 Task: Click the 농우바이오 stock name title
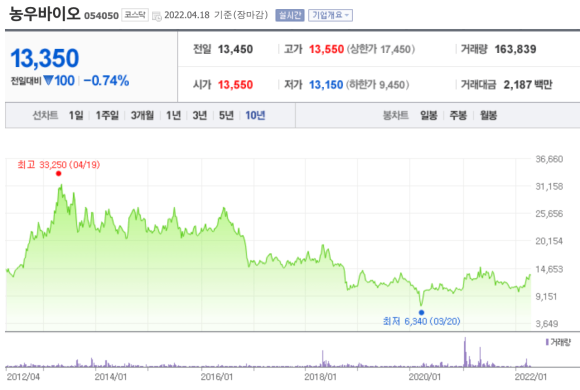pos(44,14)
